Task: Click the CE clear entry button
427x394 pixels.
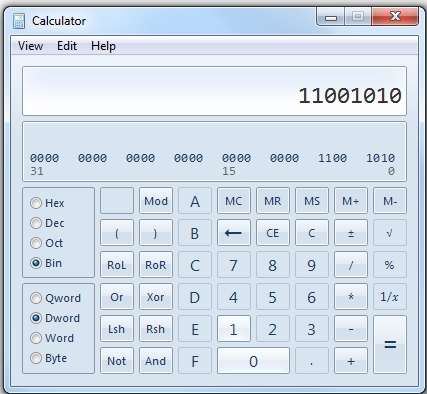Action: coord(273,233)
